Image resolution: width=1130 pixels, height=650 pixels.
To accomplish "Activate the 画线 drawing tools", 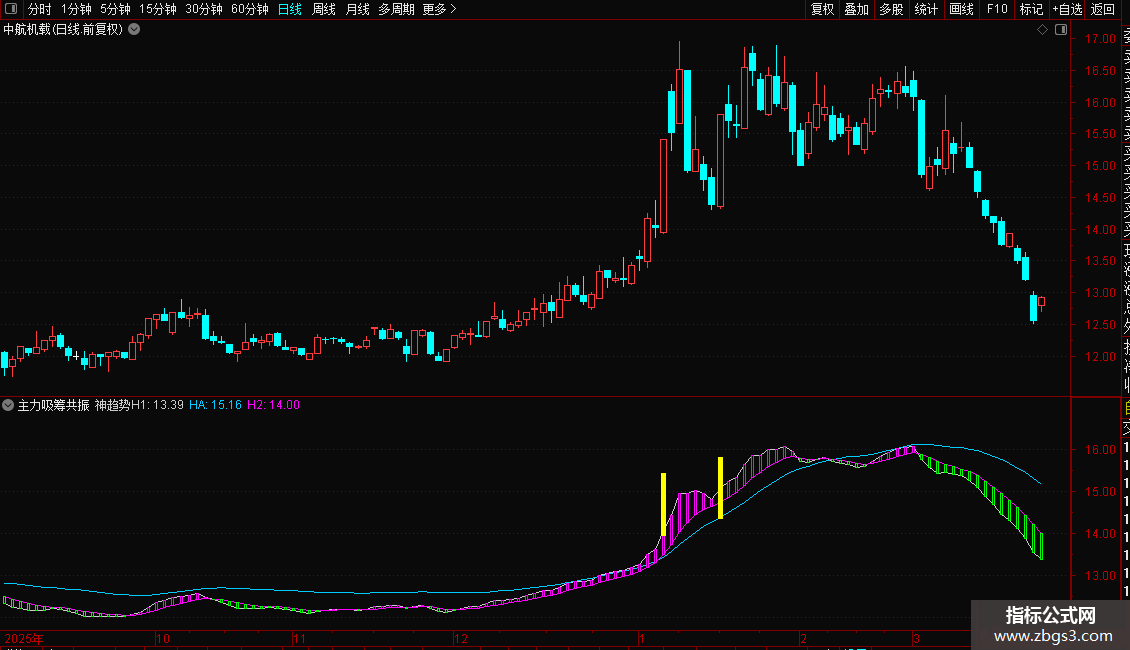I will click(961, 9).
